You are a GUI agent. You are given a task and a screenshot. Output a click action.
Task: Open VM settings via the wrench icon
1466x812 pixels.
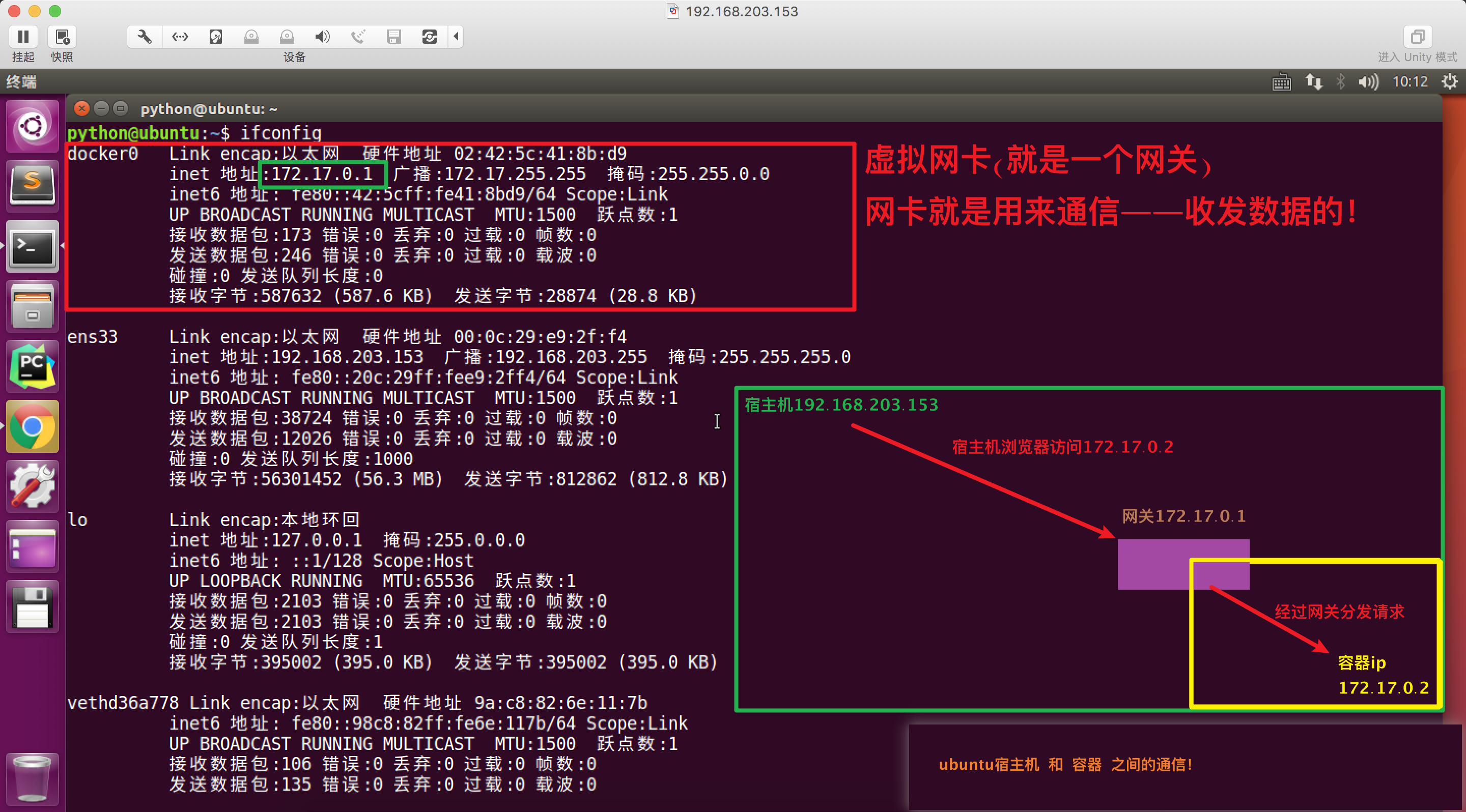click(145, 37)
